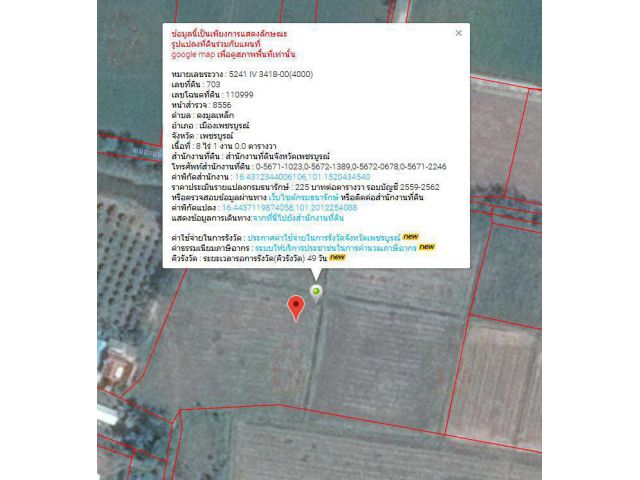Viewport: 640px width, 480px height.
Task: Open the เว็บไซต์กรมธนารักษ์ website link
Action: click(x=304, y=198)
